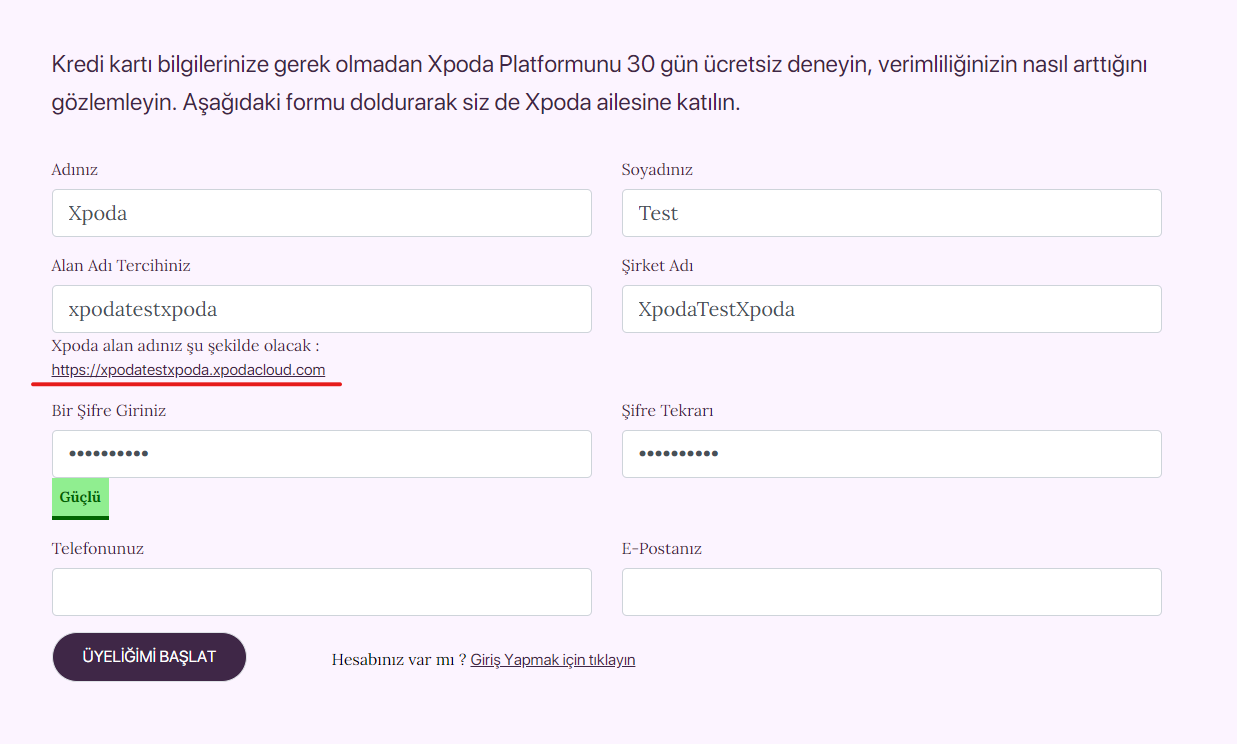Click the 'Alan Adı Tercihiniz' label
The image size is (1237, 744).
[121, 266]
